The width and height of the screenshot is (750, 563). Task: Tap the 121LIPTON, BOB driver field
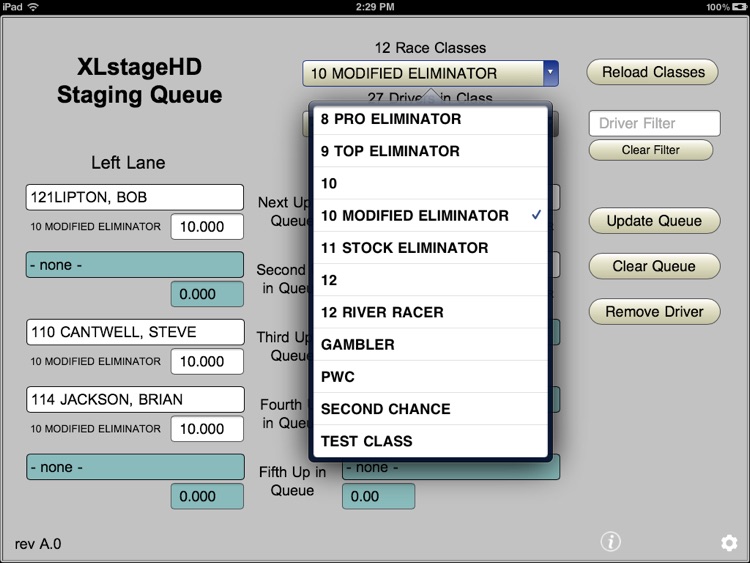tap(134, 197)
